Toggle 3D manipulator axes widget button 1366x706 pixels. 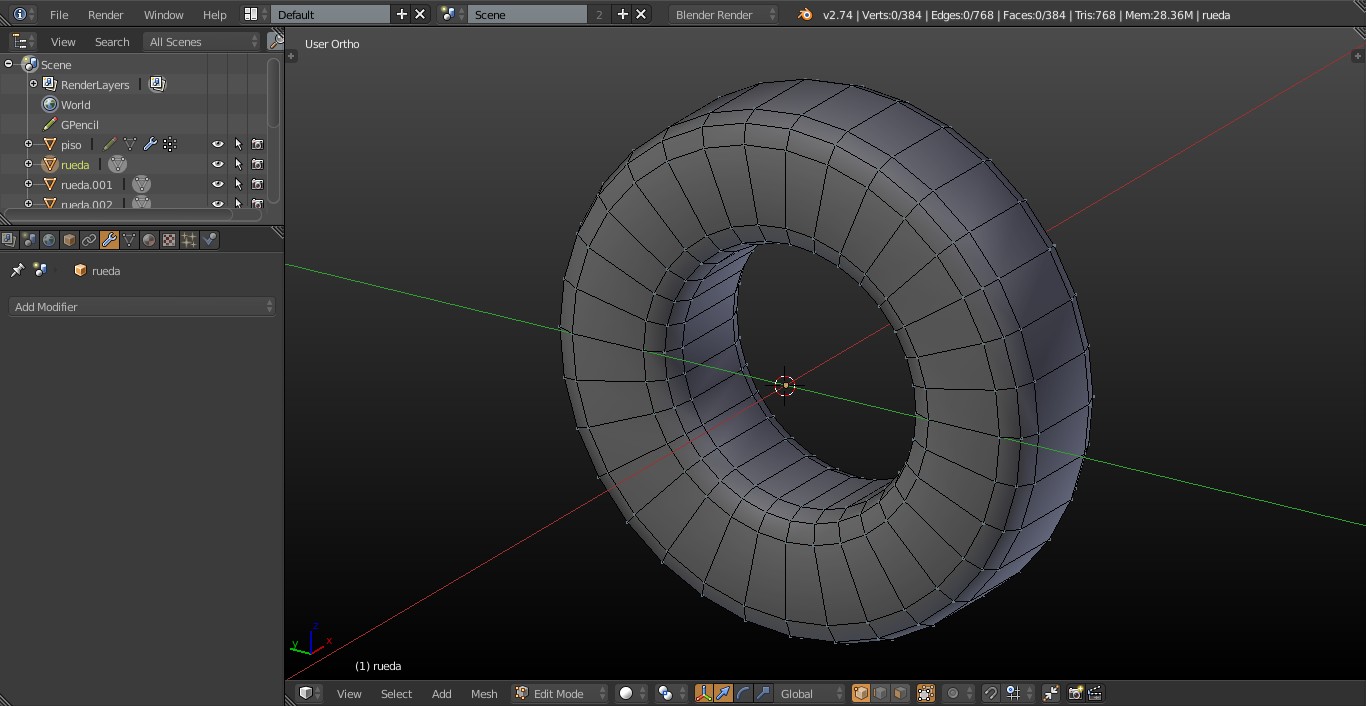pyautogui.click(x=704, y=693)
